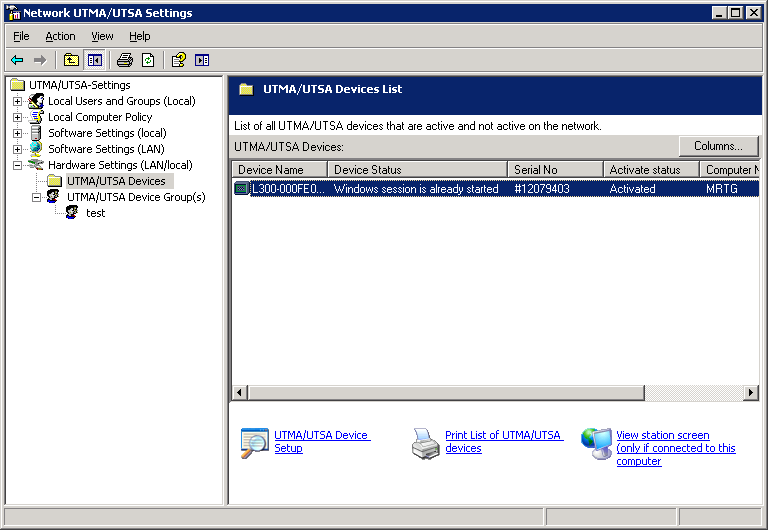The height and width of the screenshot is (530, 768).
Task: Close the Network UTMA/UTSA Settings window
Action: click(x=754, y=13)
